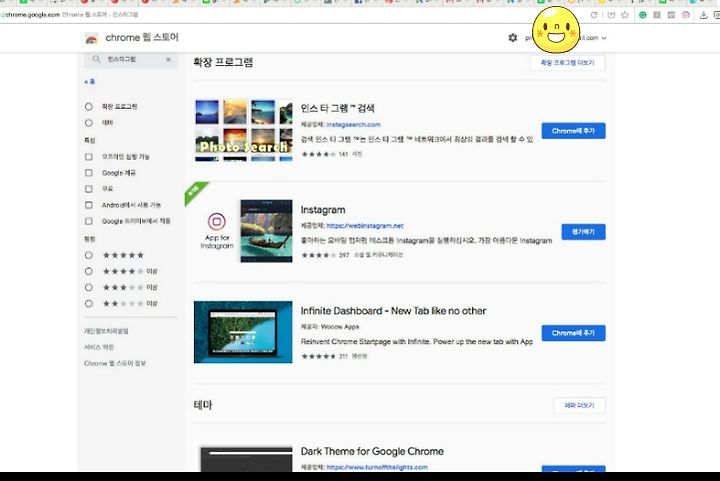Add Infinite Dashboard to Chrome
720x481 pixels.
(573, 333)
